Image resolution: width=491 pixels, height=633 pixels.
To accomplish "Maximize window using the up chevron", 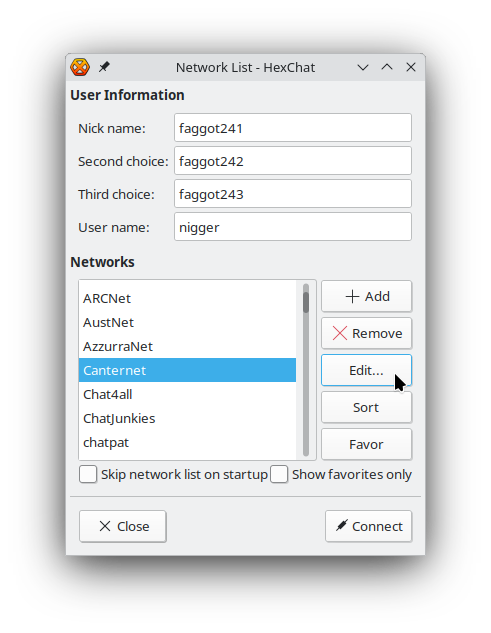I will pos(387,67).
